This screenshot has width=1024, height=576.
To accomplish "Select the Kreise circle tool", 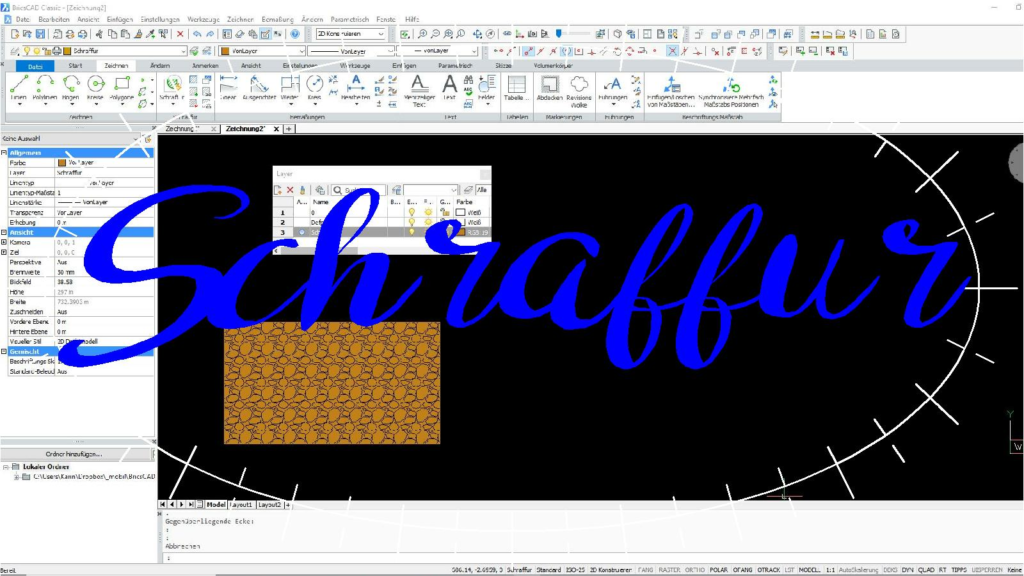I will click(95, 90).
